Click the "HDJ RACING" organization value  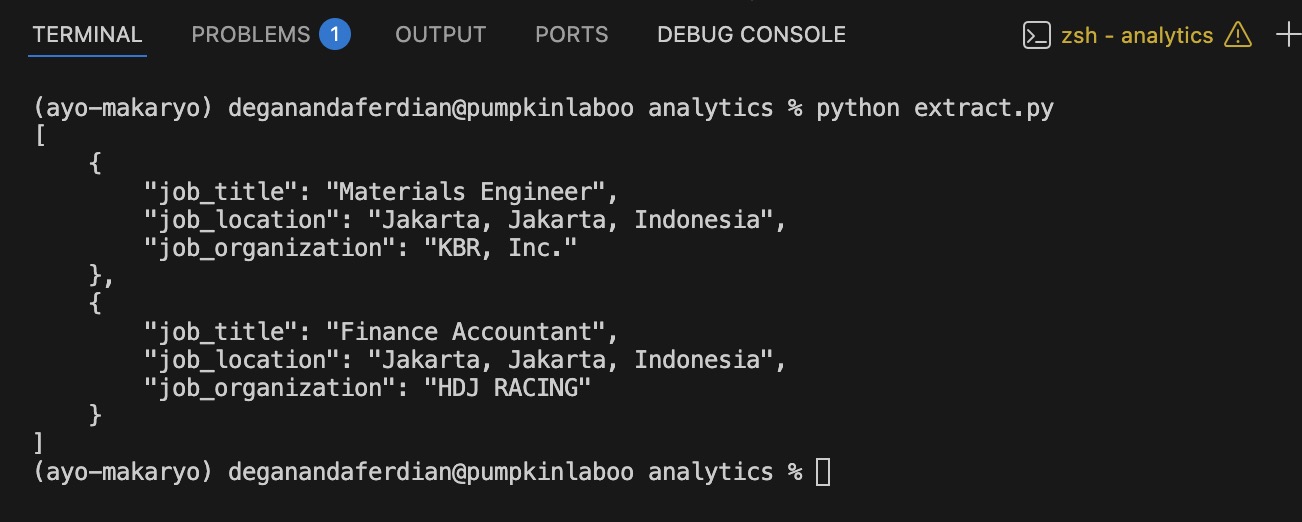click(x=508, y=387)
